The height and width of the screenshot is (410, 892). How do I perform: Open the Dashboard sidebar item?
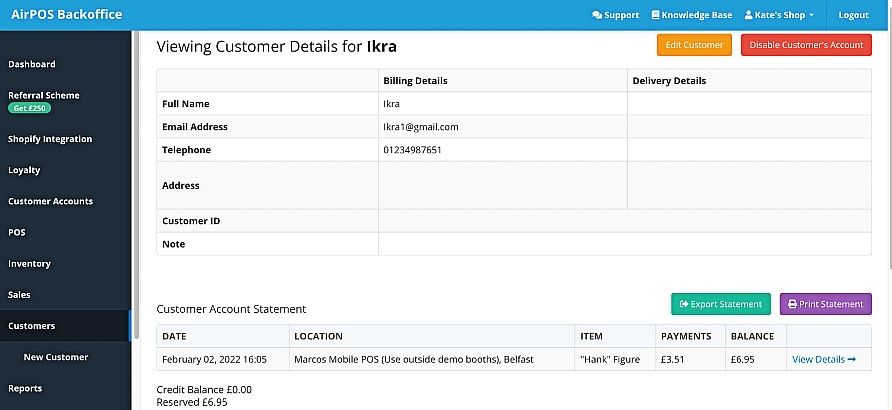[32, 64]
